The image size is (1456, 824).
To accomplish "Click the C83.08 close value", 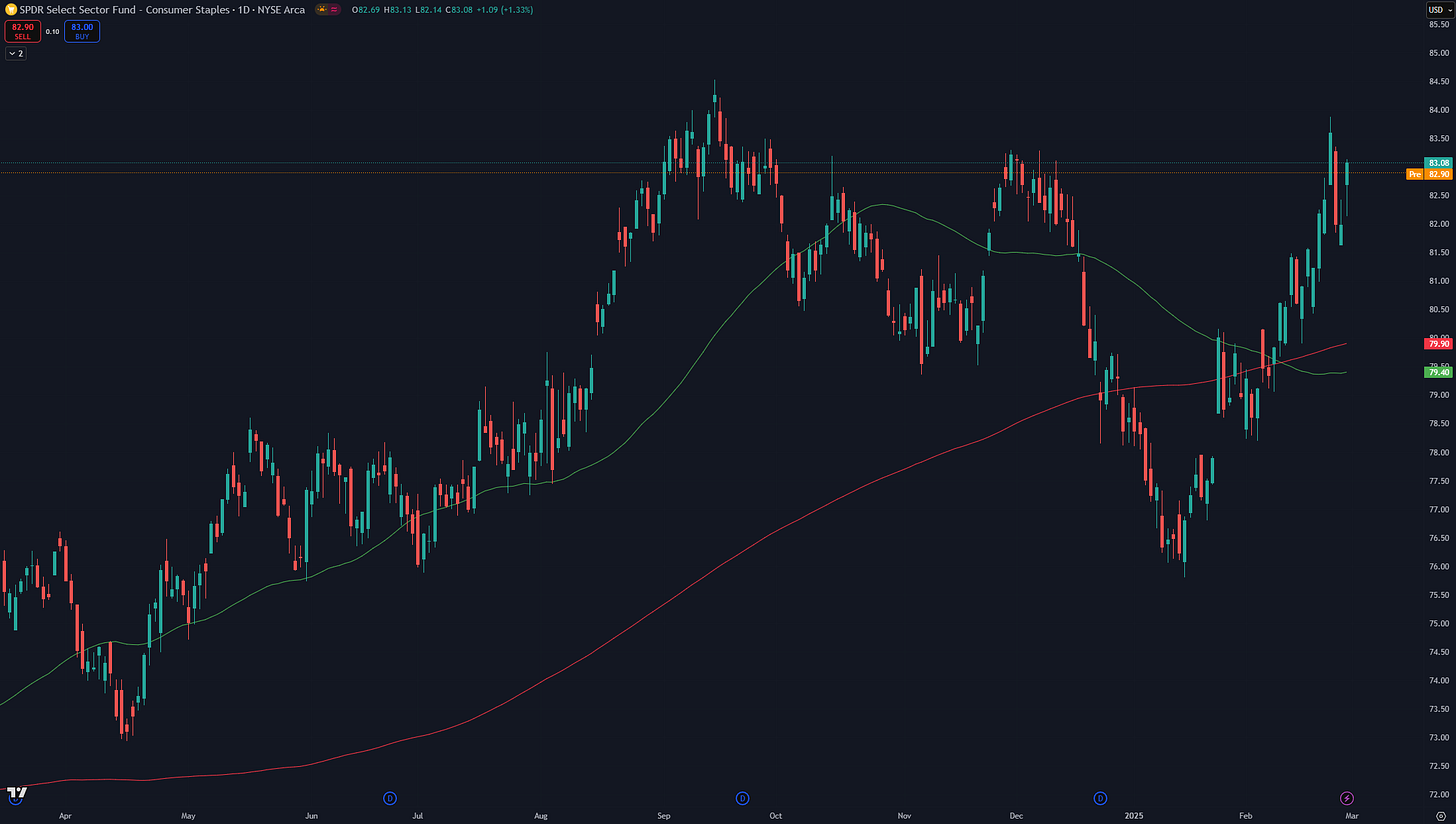I will click(458, 10).
